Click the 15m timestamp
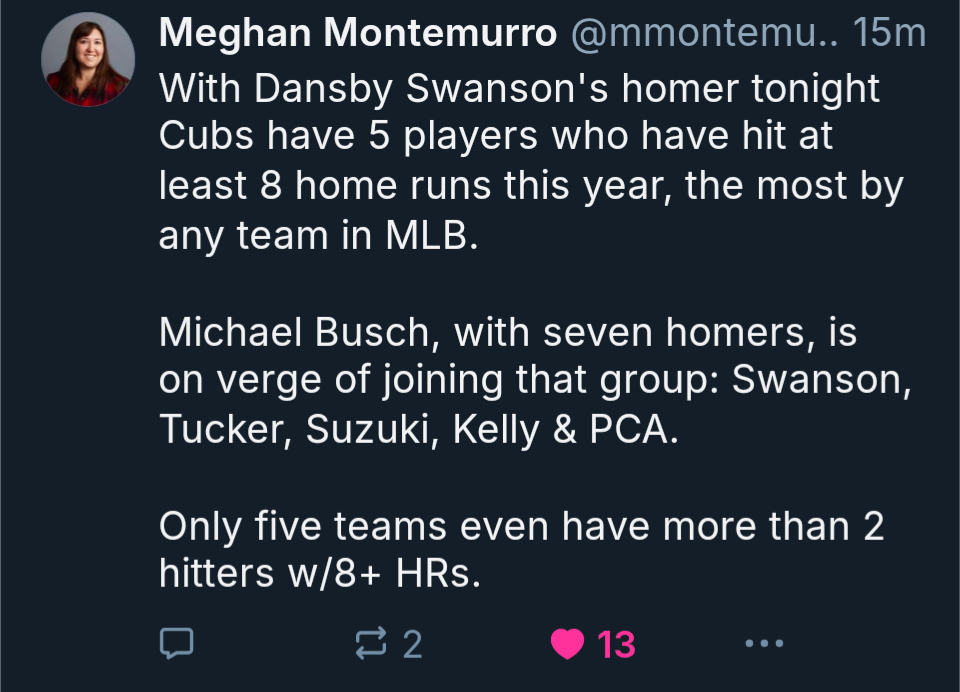The width and height of the screenshot is (960, 692). coord(891,34)
